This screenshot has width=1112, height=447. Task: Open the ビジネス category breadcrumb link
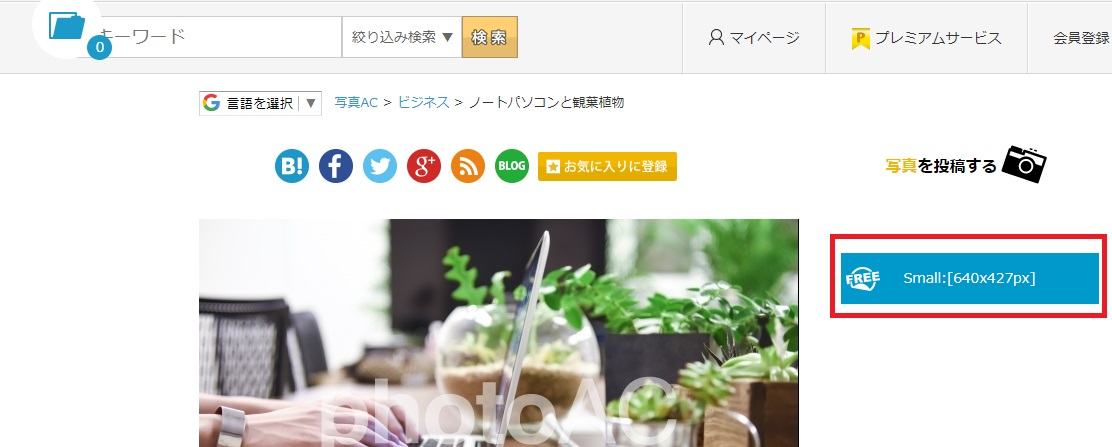point(423,102)
